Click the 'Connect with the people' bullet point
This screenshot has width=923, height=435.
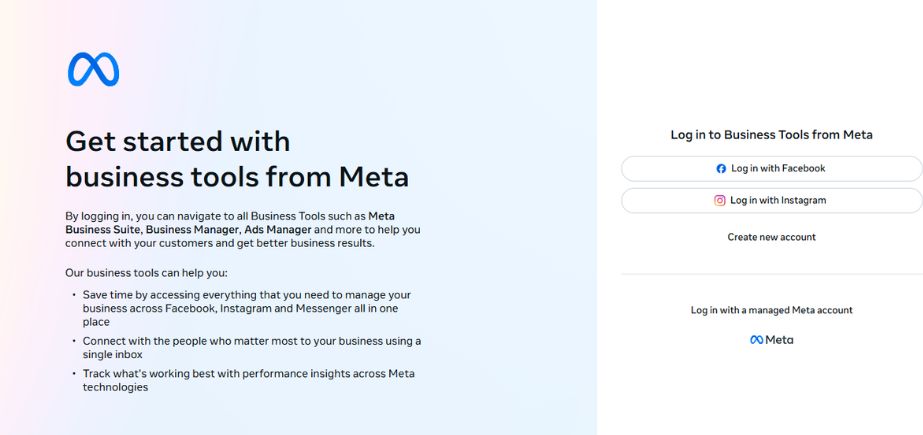pyautogui.click(x=252, y=348)
